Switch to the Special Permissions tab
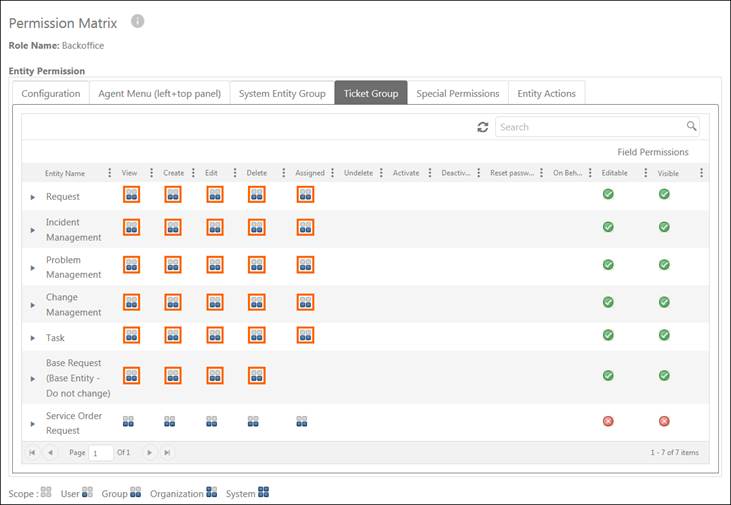The image size is (731, 505). click(457, 94)
